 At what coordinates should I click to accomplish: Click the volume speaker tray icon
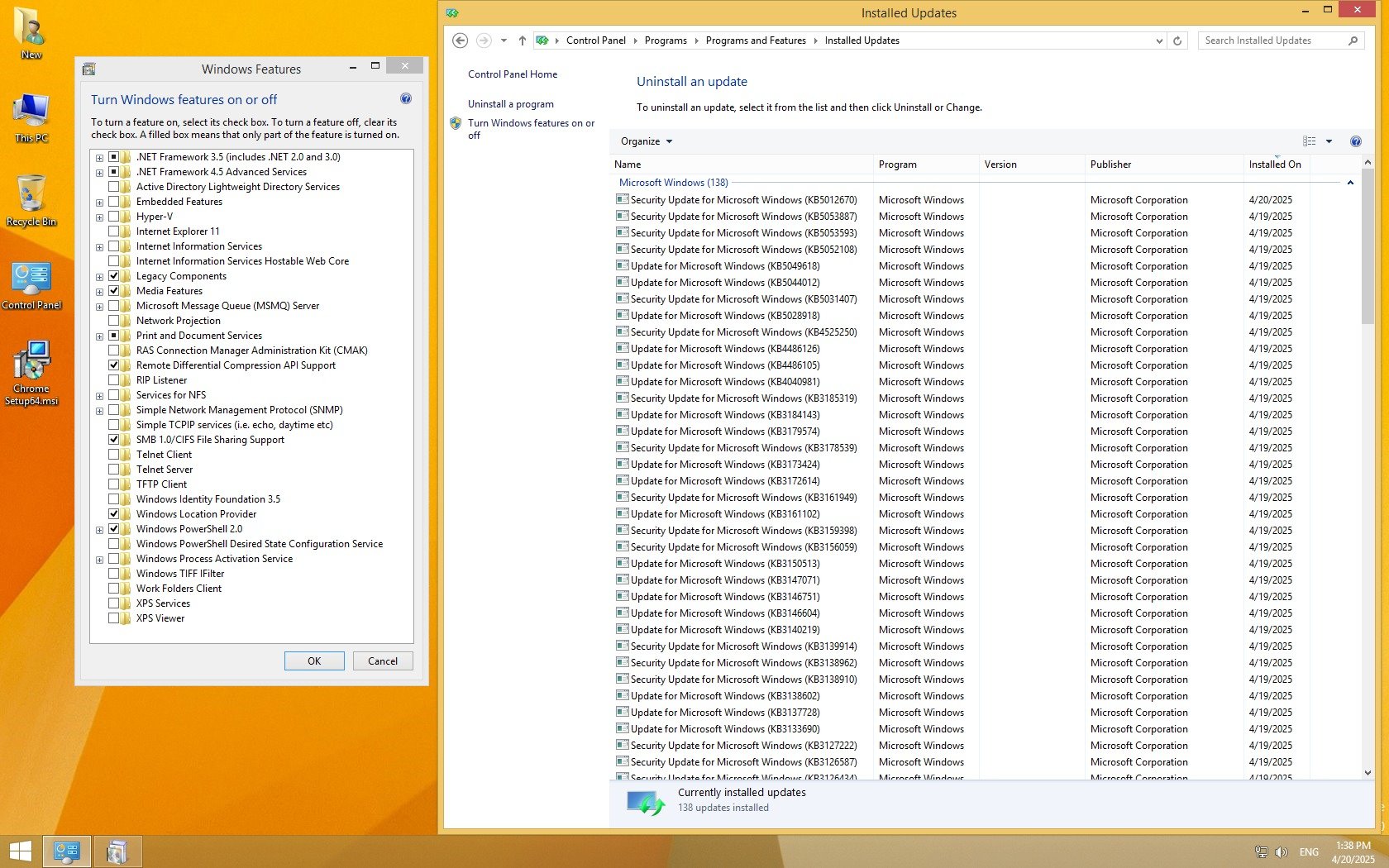(1282, 852)
